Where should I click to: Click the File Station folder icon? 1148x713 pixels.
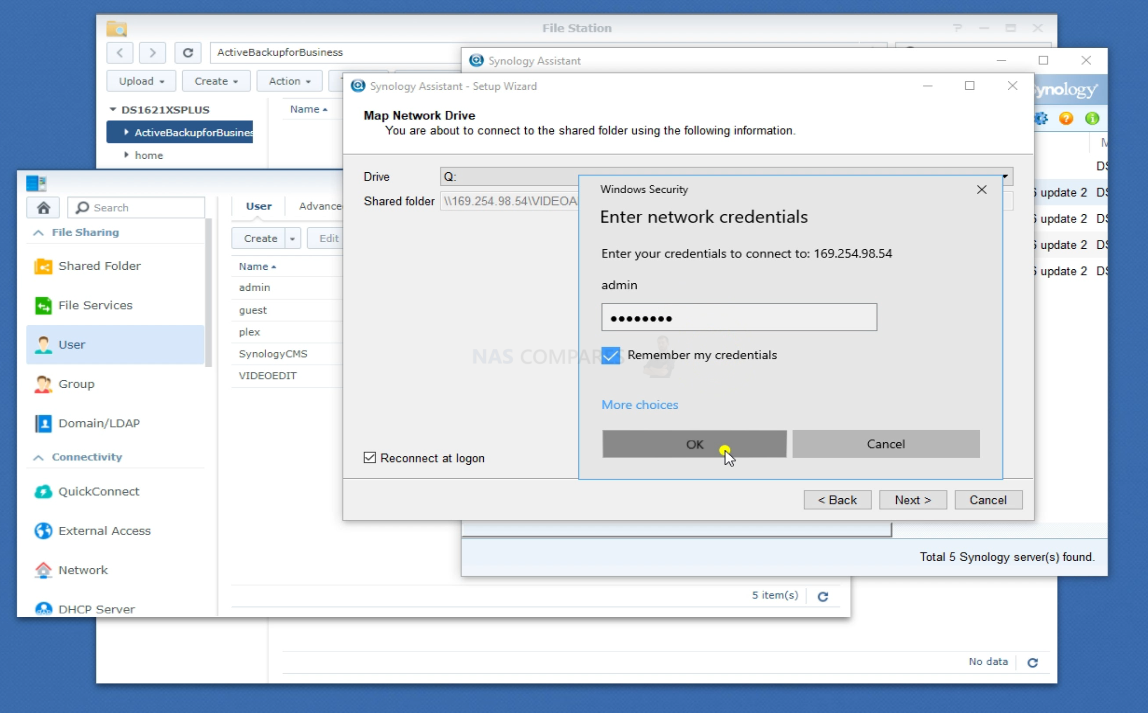click(116, 29)
